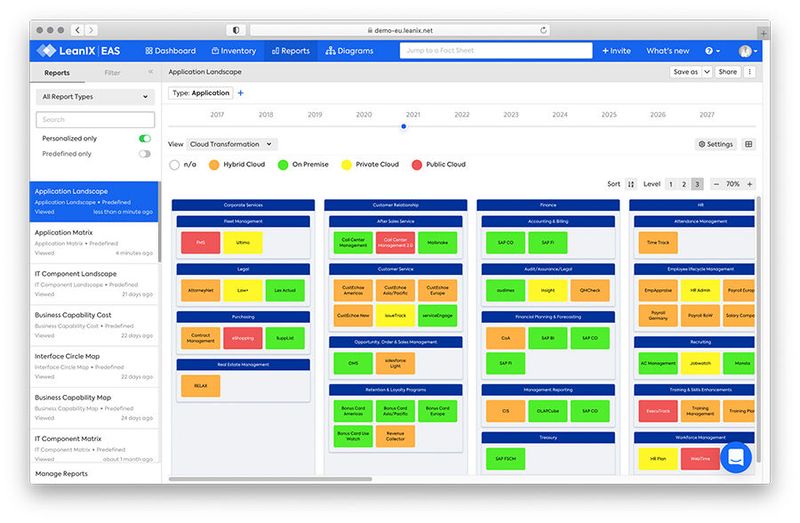
Task: Open the All Report Types dropdown
Action: [x=95, y=96]
